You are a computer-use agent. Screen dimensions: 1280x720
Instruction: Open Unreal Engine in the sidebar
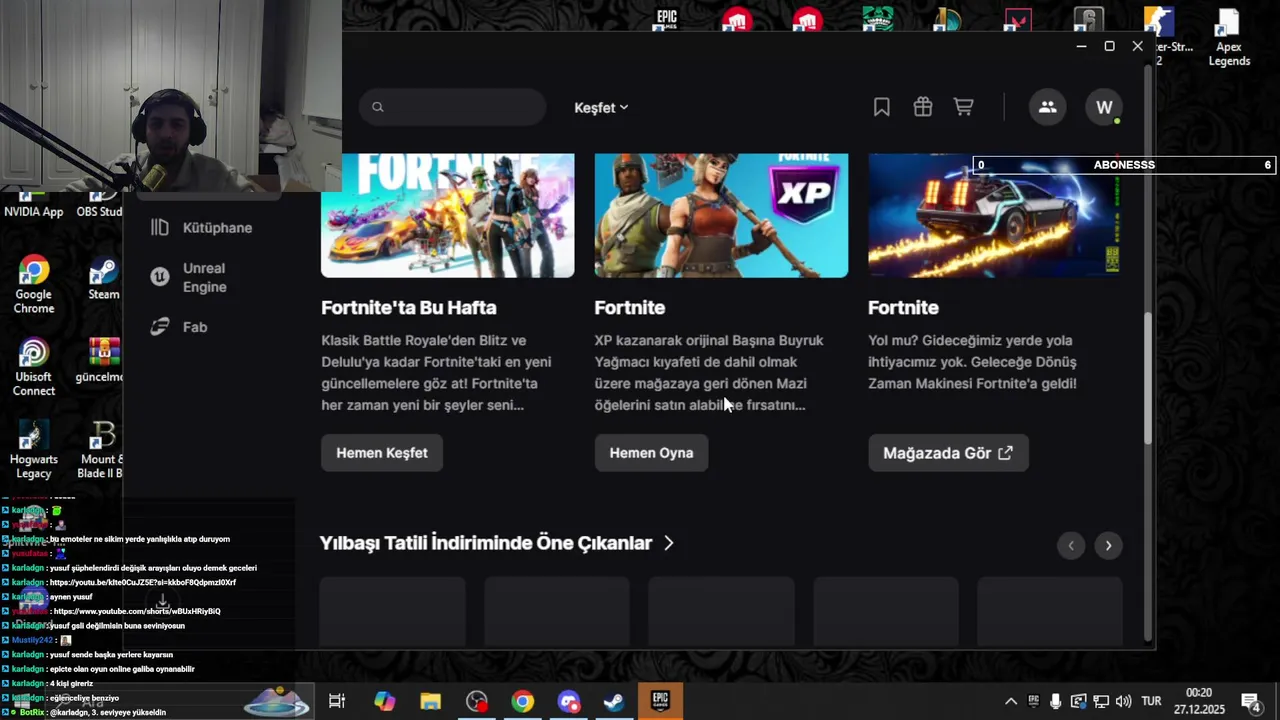[x=204, y=277]
